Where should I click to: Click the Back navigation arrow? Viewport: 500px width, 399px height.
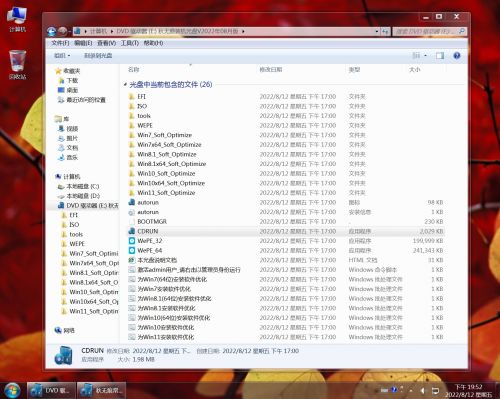[x=51, y=31]
